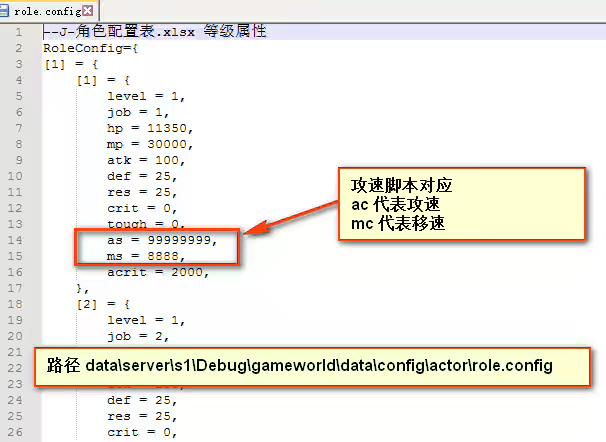606x442 pixels.
Task: Click line number 18
Action: tap(15, 304)
